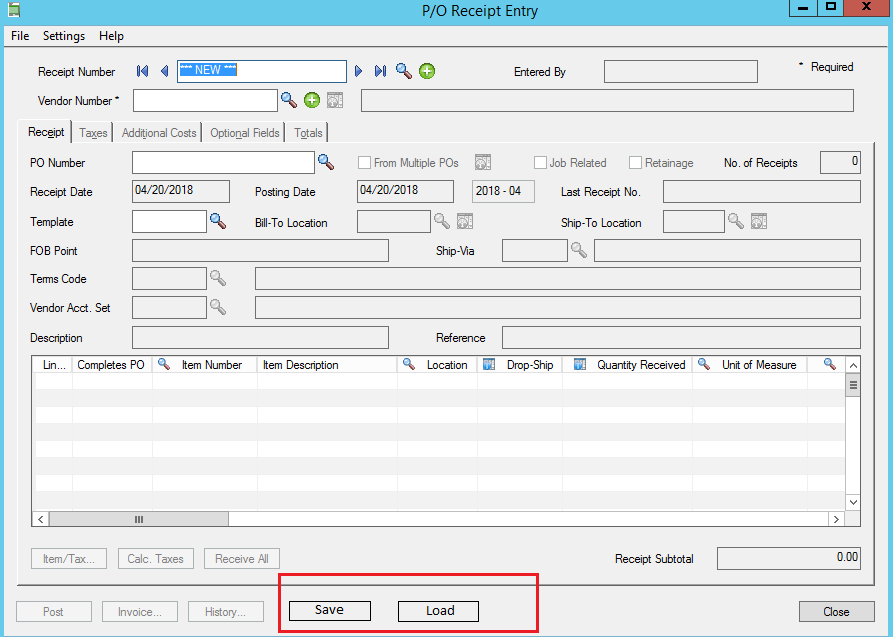Add new vendor with green plus icon
The height and width of the screenshot is (637, 893).
tap(312, 100)
